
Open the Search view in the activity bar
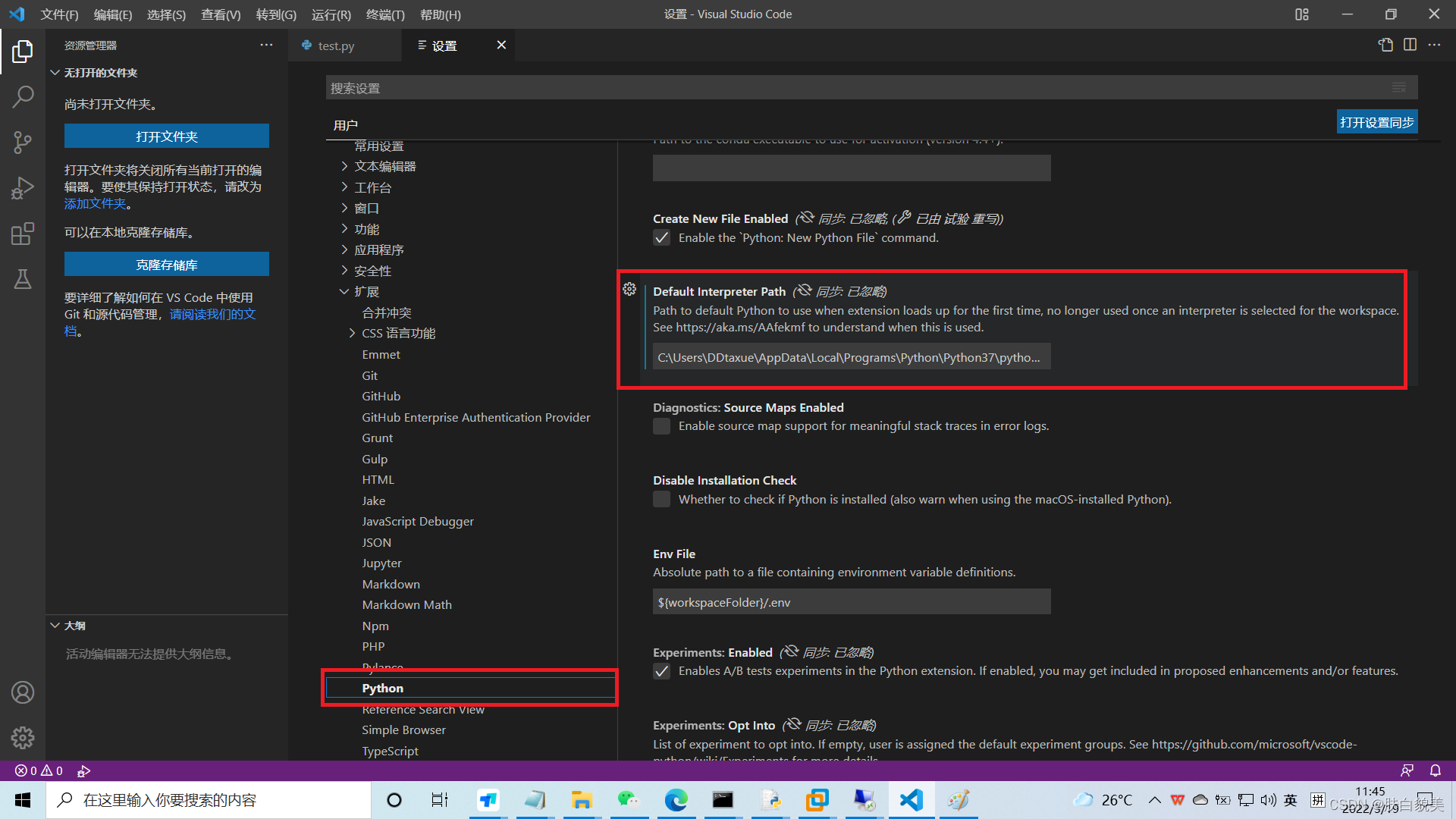pos(23,97)
